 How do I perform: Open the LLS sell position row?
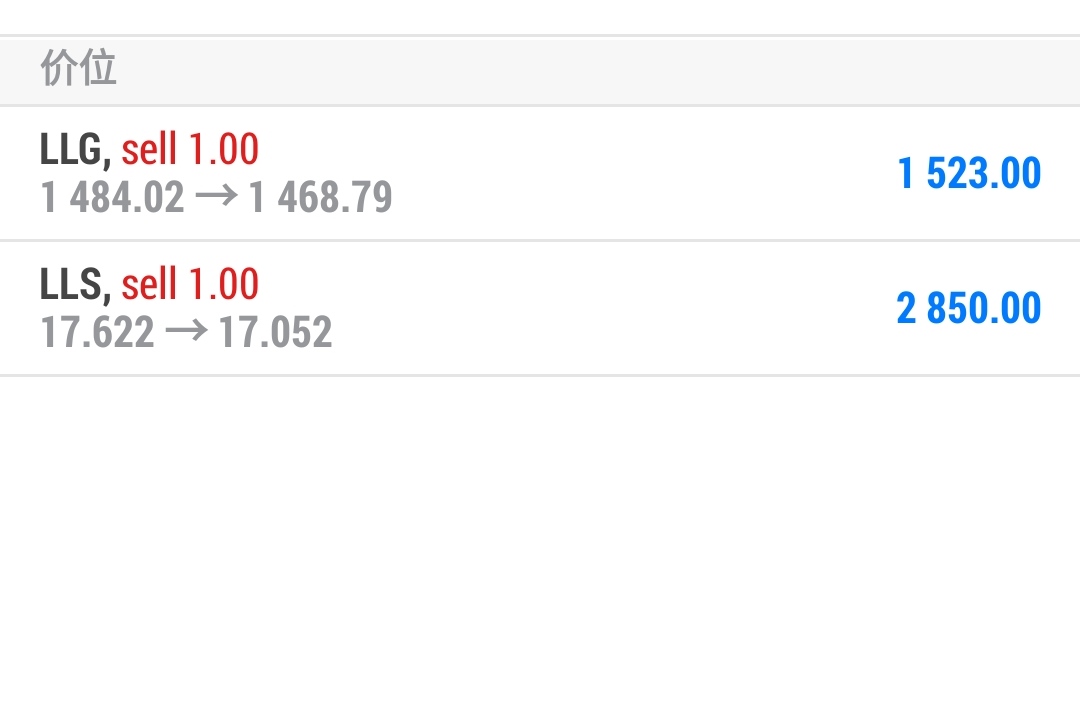pyautogui.click(x=540, y=308)
